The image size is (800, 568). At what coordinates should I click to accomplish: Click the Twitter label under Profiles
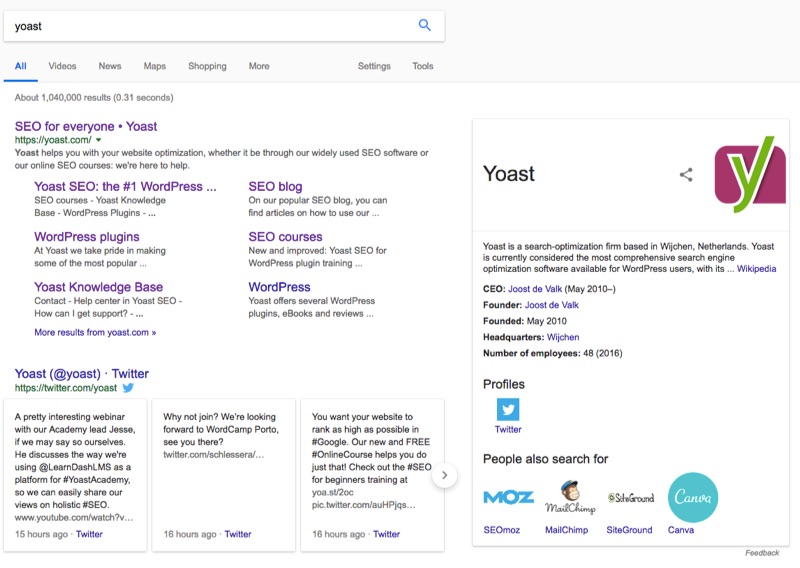pyautogui.click(x=508, y=429)
